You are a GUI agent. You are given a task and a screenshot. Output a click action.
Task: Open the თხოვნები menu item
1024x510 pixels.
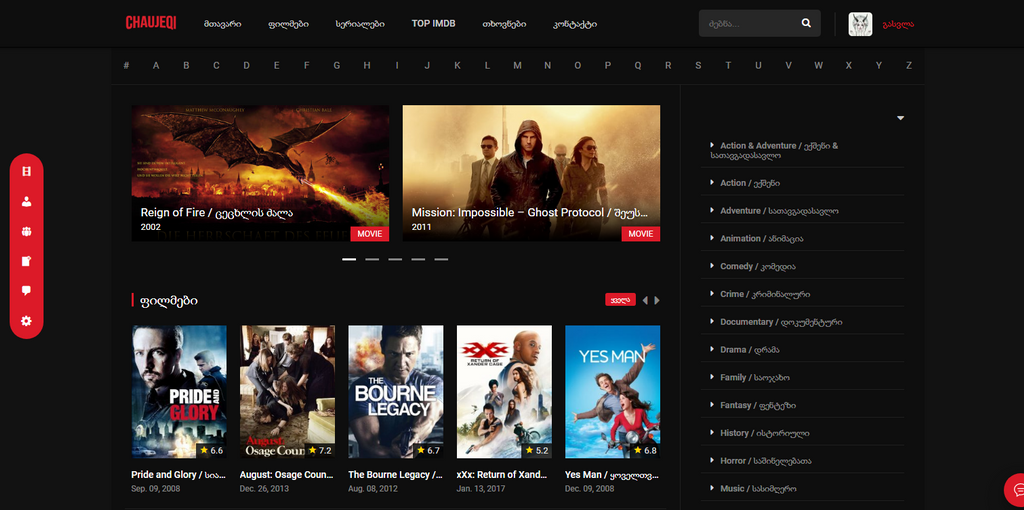(x=504, y=24)
